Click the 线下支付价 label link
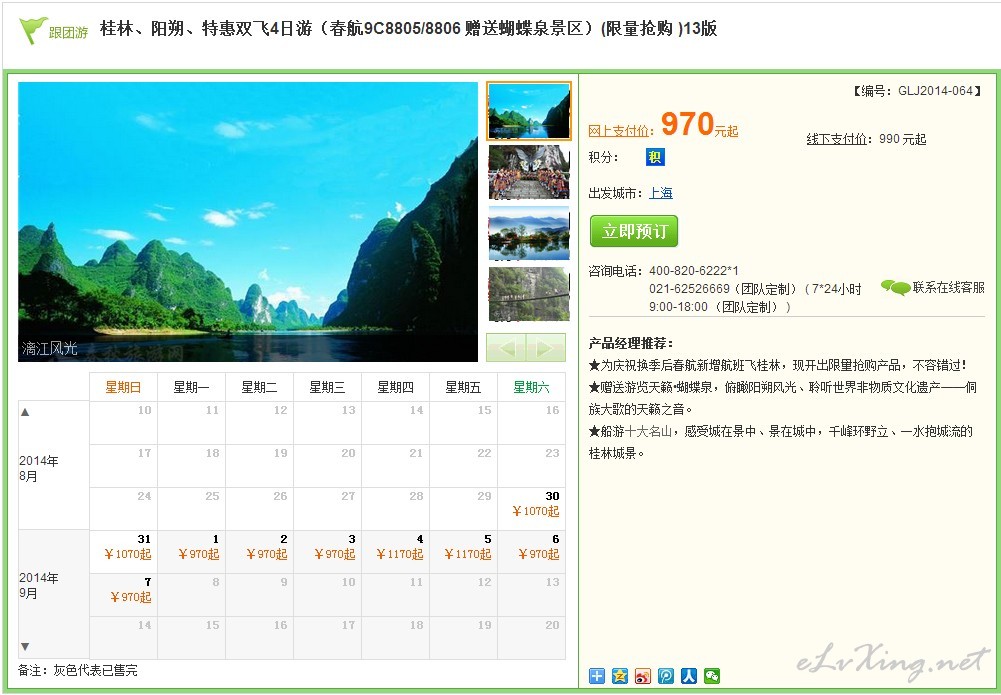This screenshot has height=695, width=1001. click(837, 139)
